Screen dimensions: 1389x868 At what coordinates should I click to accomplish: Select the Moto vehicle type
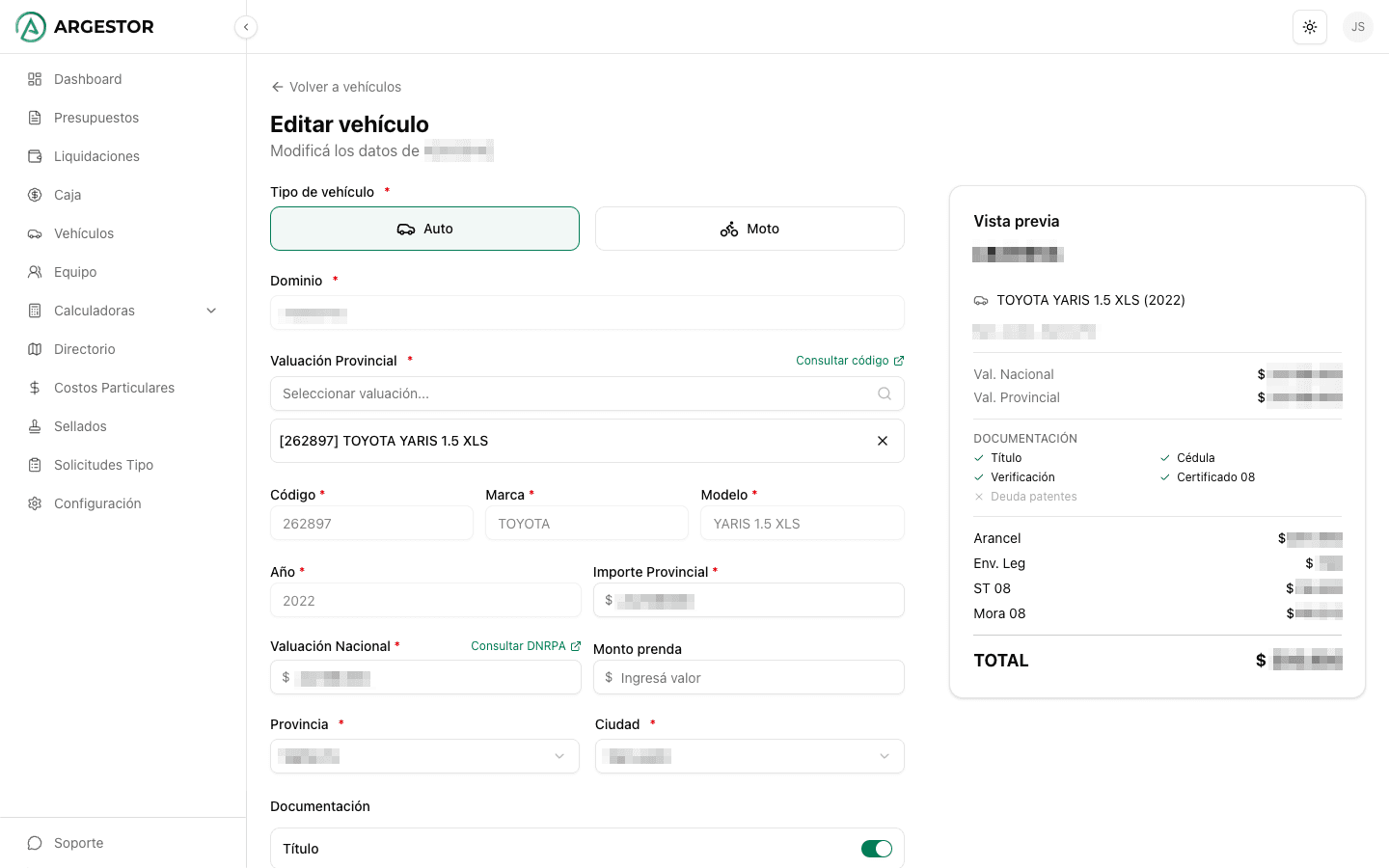[749, 229]
